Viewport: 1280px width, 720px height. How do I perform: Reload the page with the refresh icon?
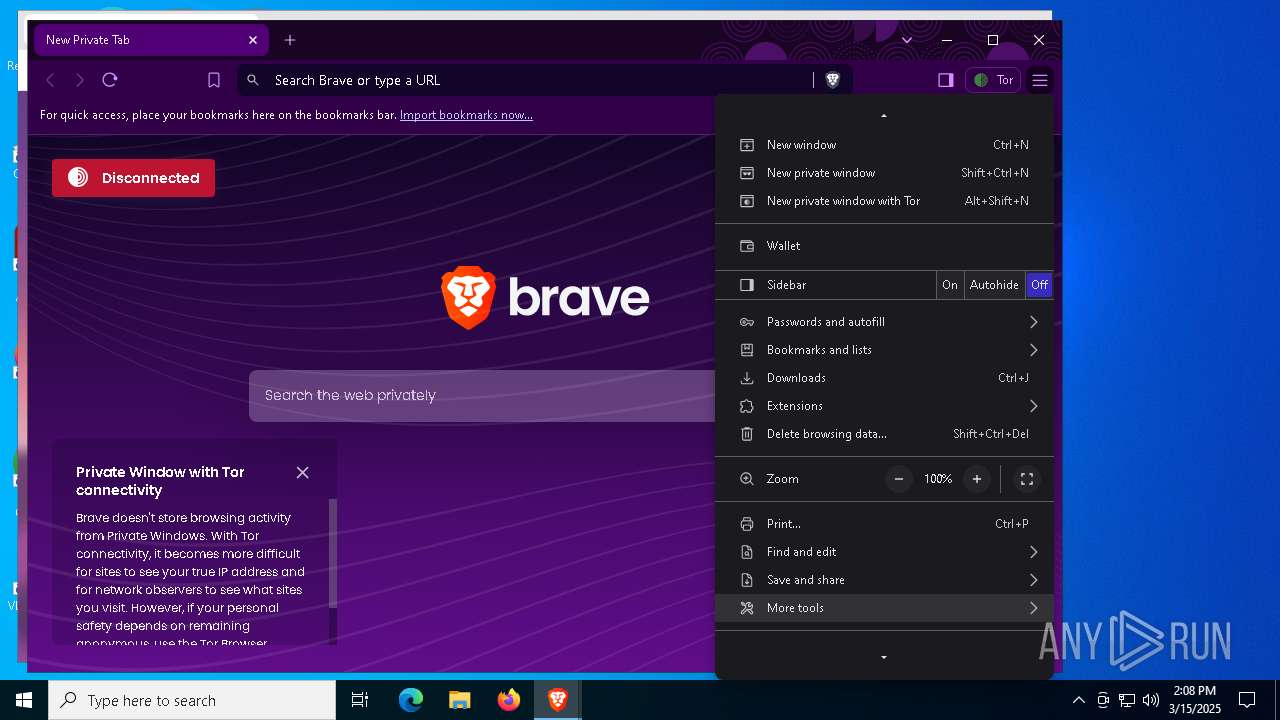(x=110, y=80)
